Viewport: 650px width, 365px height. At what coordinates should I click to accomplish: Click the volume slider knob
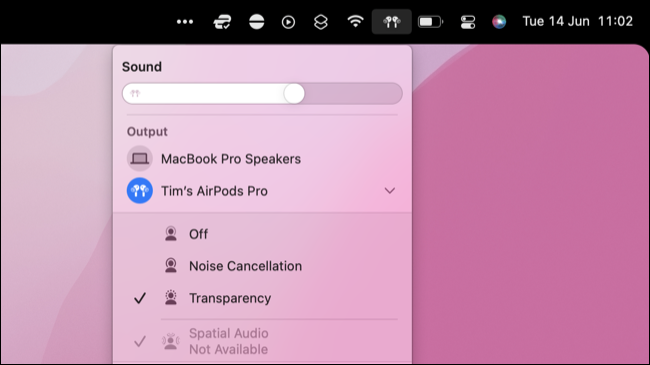(x=294, y=93)
